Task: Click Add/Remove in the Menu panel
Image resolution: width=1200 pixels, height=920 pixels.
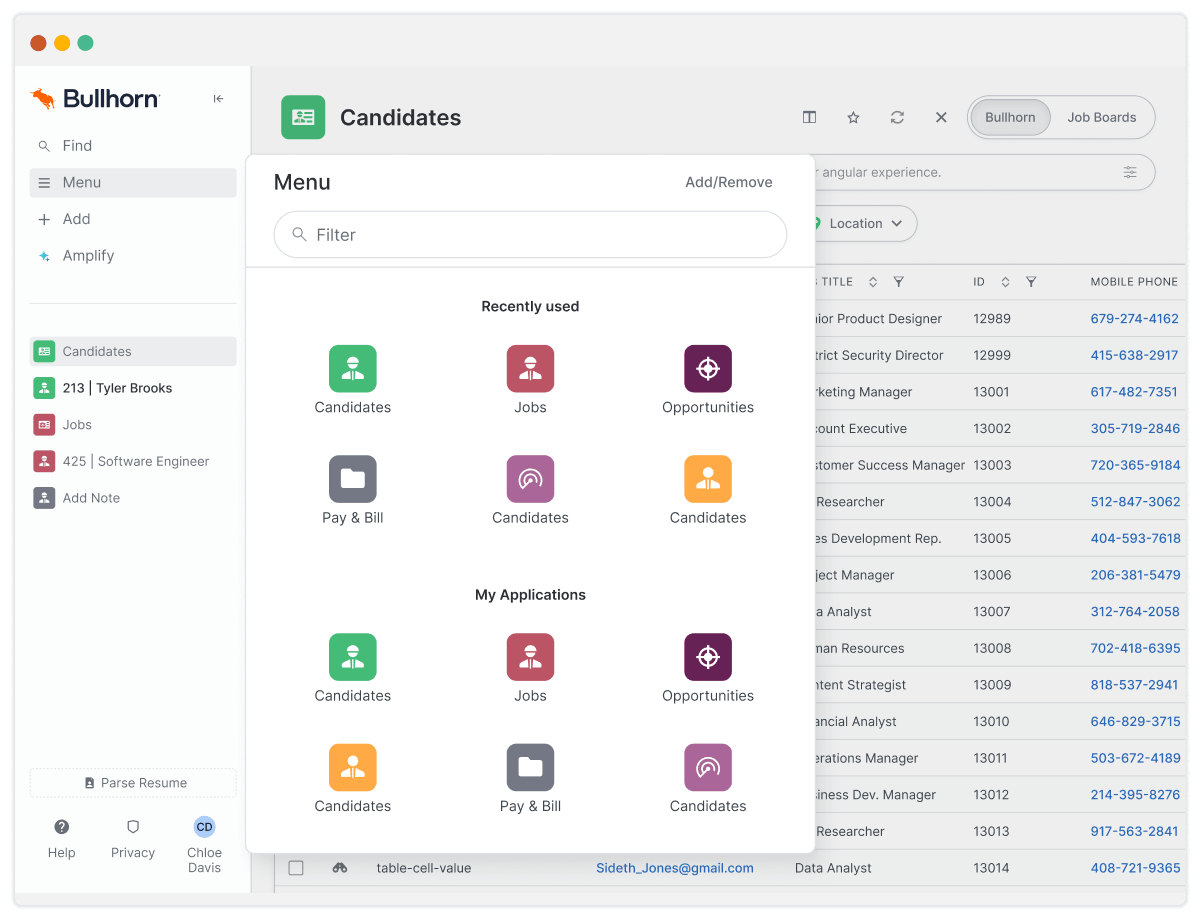Action: click(729, 182)
